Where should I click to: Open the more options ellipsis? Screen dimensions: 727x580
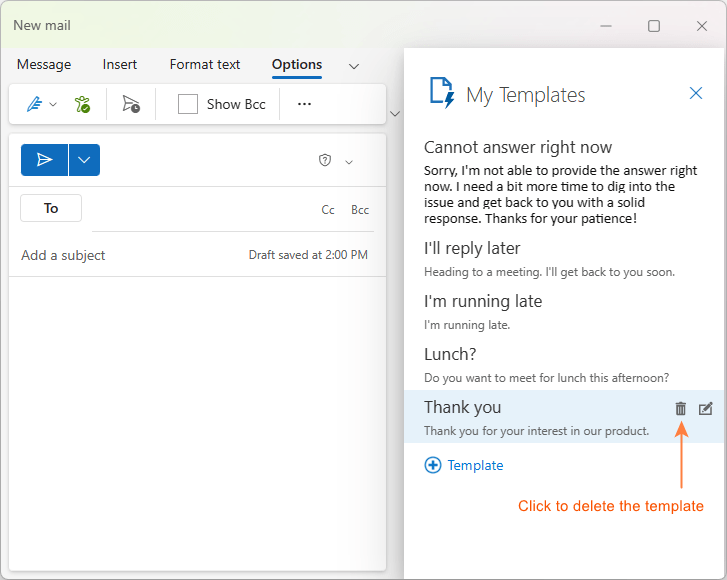click(305, 104)
